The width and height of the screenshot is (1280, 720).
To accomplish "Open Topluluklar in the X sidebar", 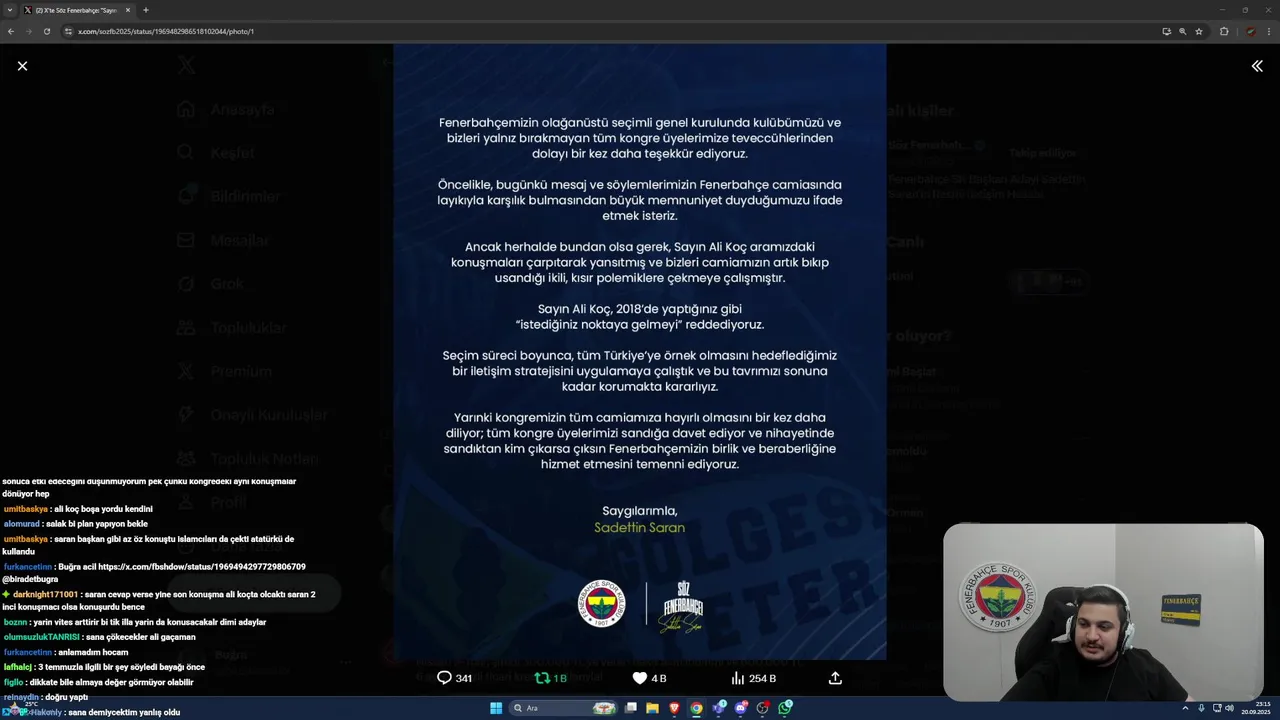I will pos(232,328).
